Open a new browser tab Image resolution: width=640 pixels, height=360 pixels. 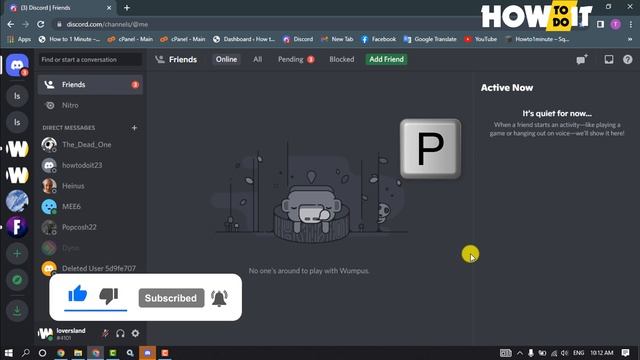point(127,8)
